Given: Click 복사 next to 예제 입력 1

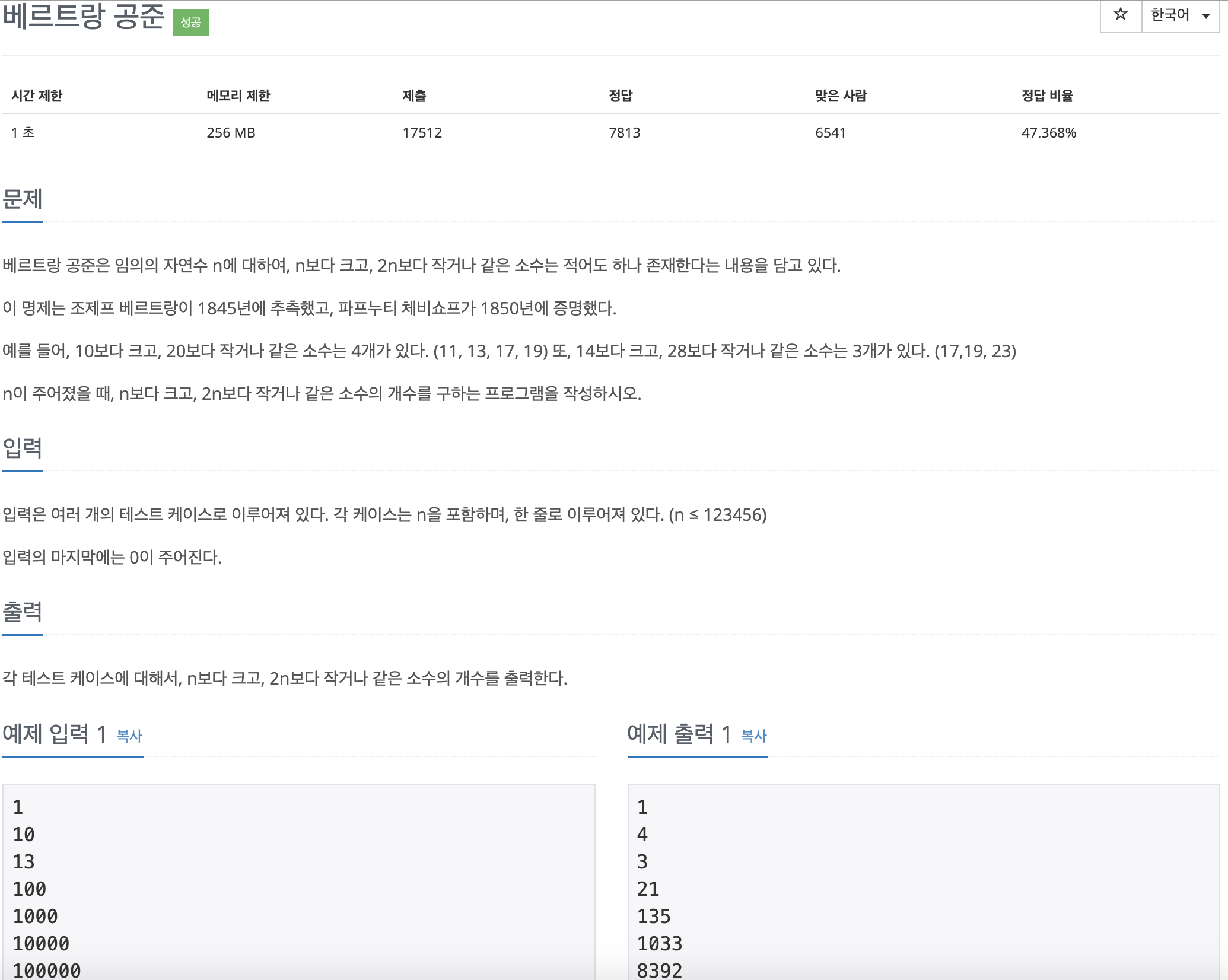Looking at the screenshot, I should click(x=129, y=736).
